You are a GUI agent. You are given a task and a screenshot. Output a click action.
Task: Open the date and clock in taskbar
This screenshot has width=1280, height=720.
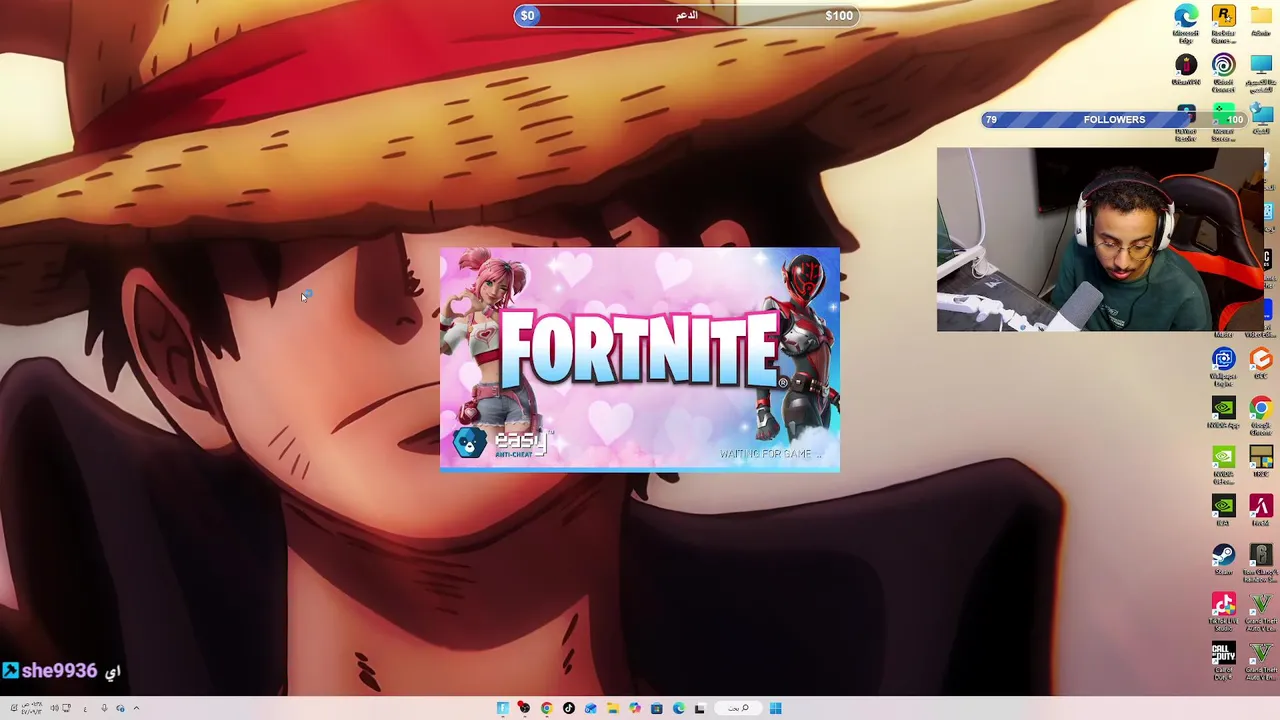click(x=30, y=708)
